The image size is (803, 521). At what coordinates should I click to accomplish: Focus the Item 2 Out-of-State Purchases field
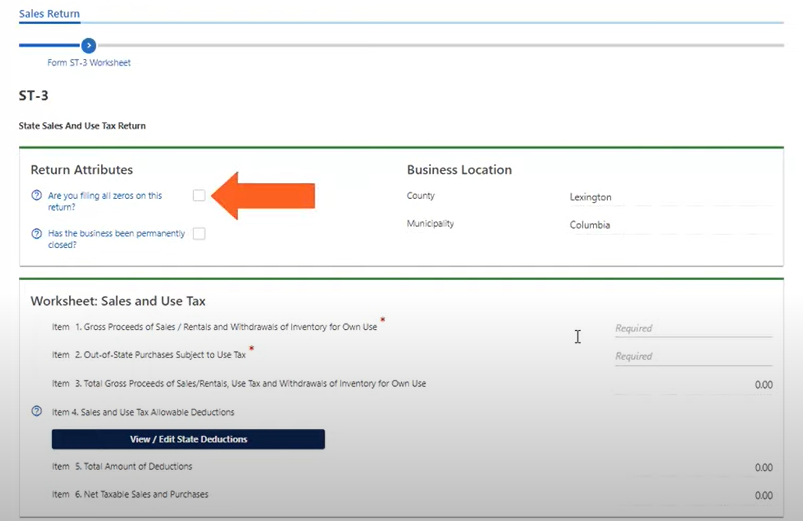pyautogui.click(x=693, y=357)
